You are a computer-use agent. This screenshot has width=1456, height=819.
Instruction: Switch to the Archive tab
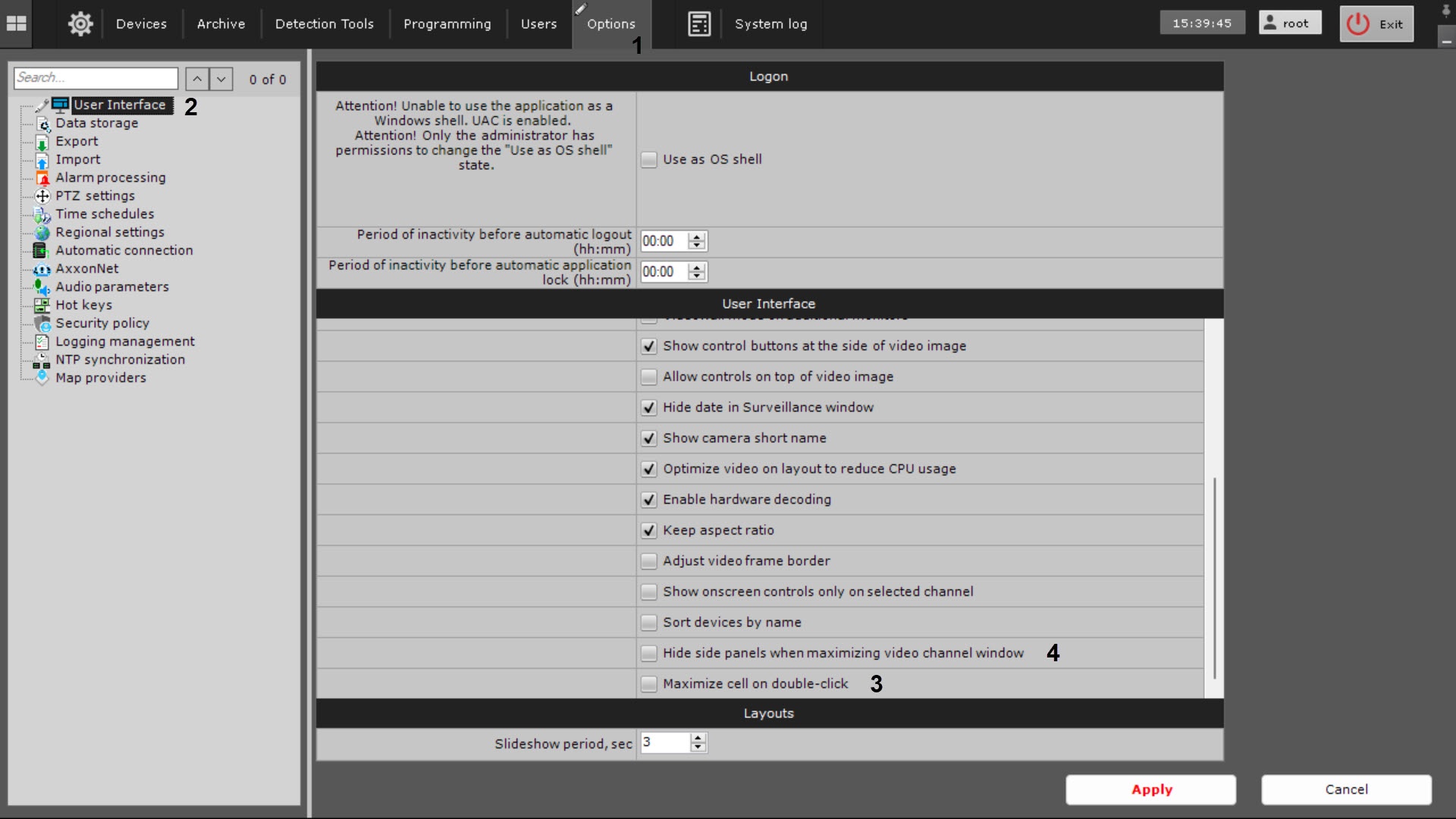[x=221, y=24]
